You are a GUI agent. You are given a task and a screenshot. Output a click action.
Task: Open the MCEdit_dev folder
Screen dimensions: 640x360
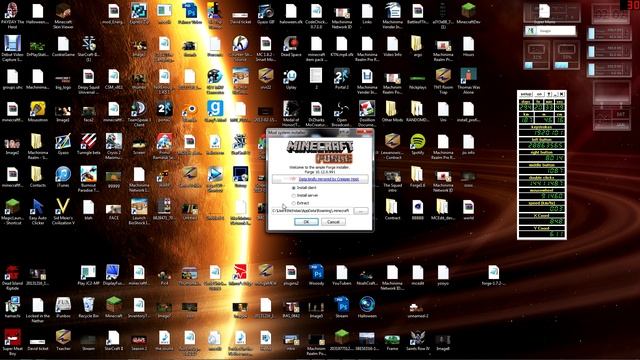tap(442, 209)
